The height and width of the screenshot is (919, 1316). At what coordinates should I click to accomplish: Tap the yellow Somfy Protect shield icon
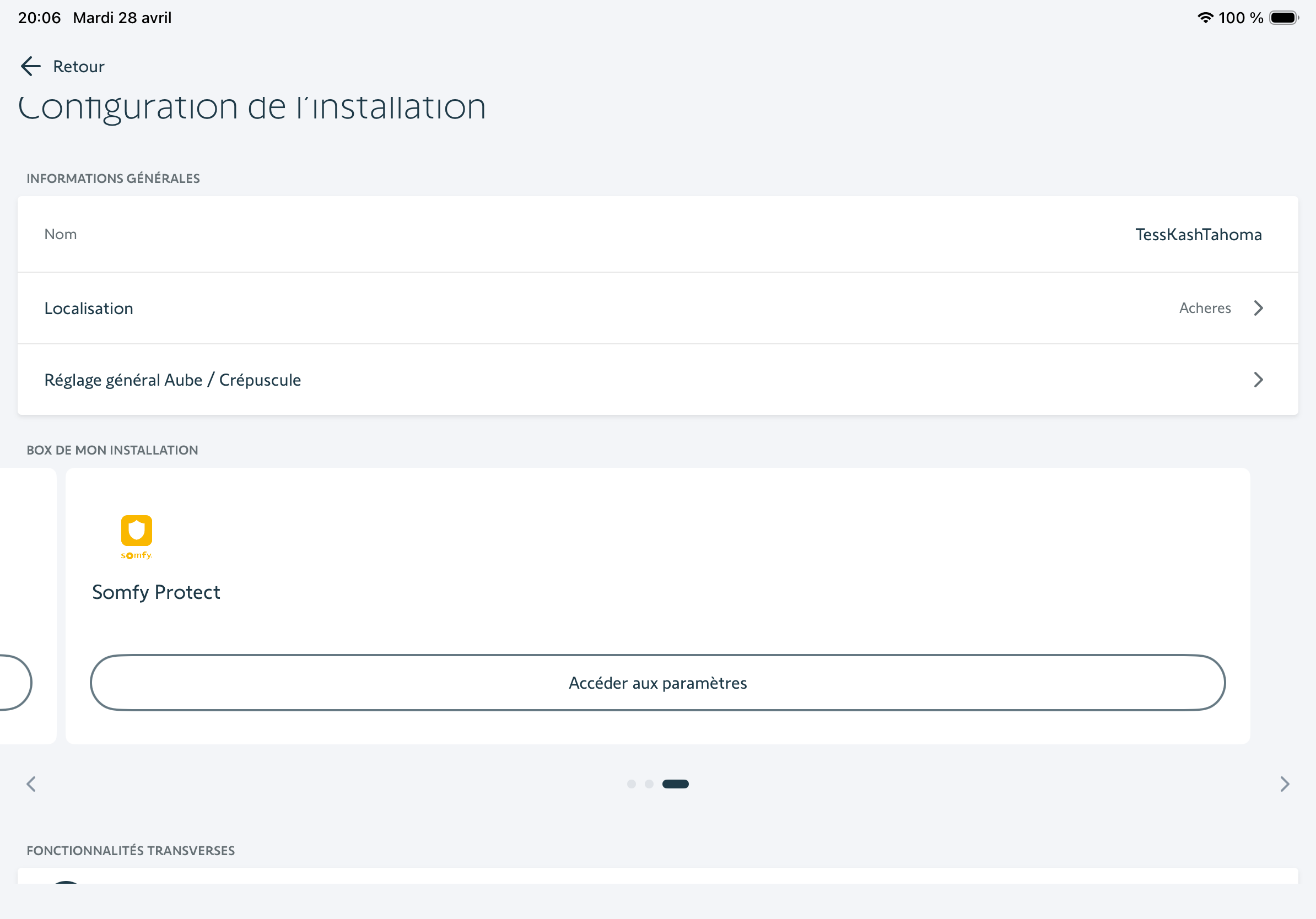pos(137,531)
